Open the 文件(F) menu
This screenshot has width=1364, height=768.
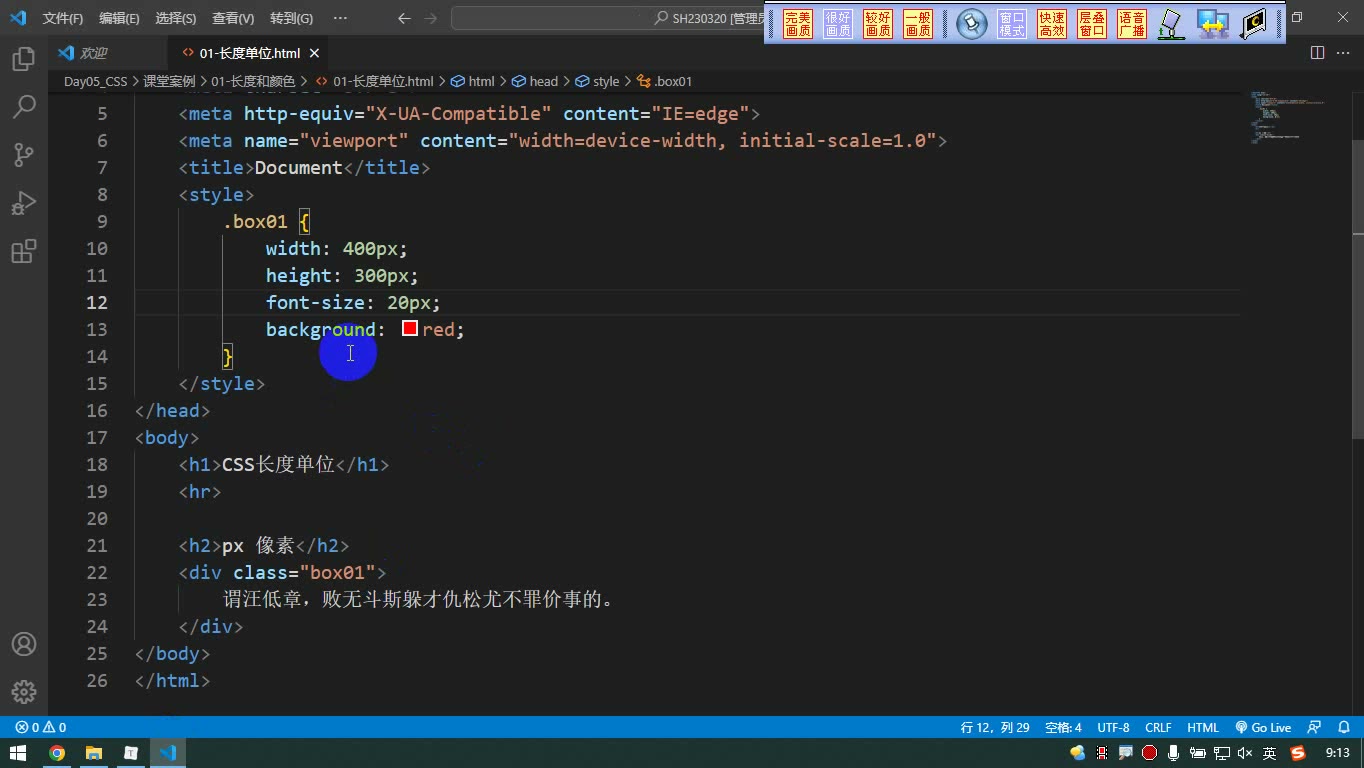63,18
